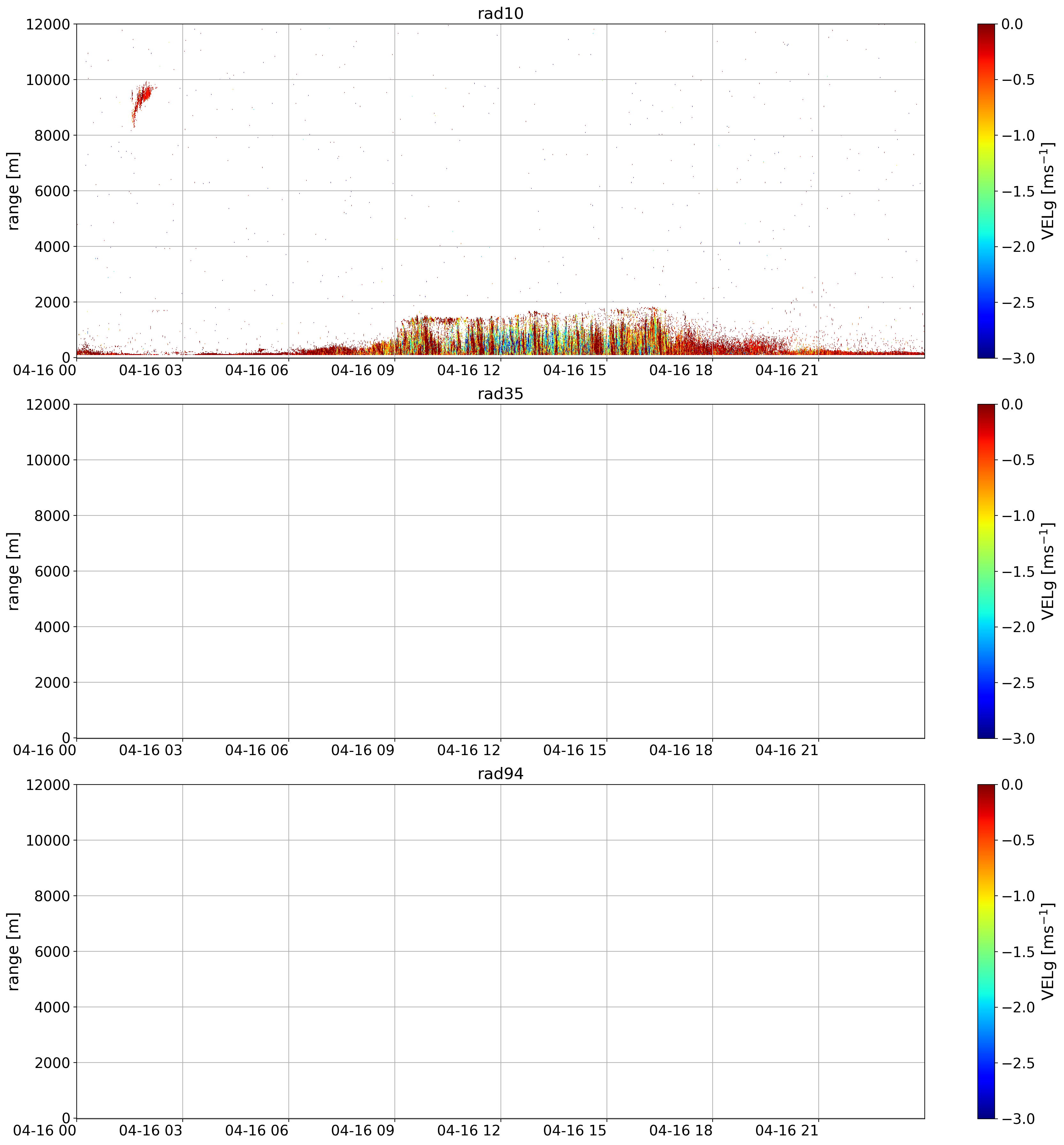Click the rad10 plot title

coord(500,14)
